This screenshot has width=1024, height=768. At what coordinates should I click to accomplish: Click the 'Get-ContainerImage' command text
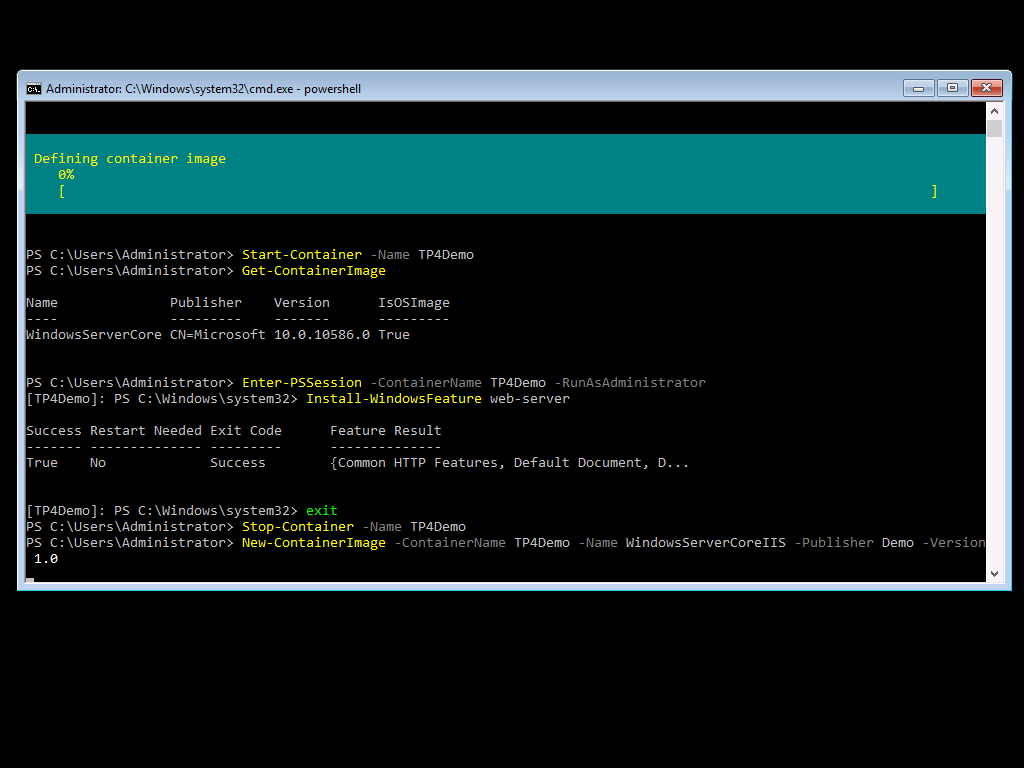(x=313, y=271)
